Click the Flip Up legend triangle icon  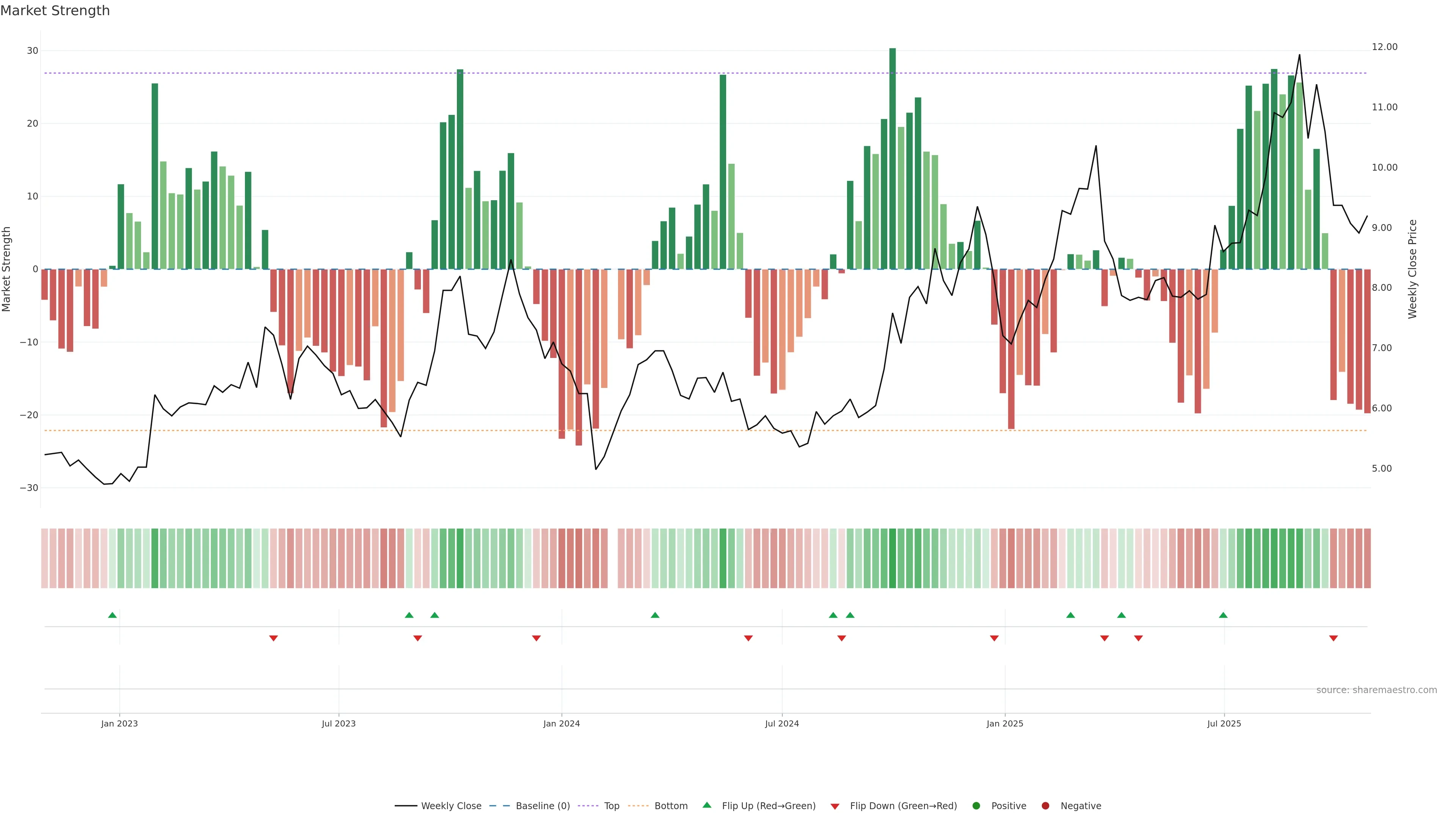706,805
